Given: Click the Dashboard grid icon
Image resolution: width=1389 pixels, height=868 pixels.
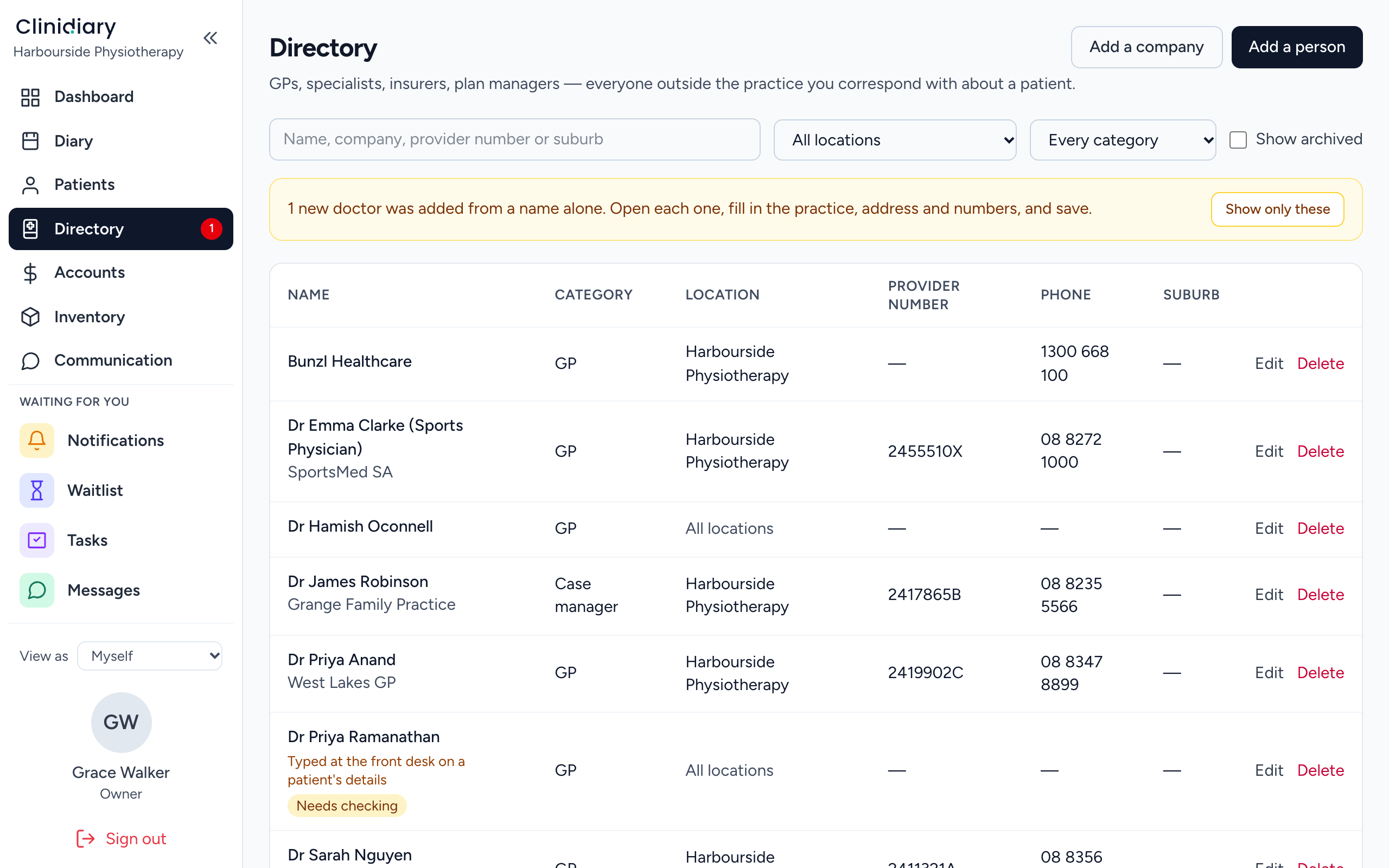Looking at the screenshot, I should coord(30,97).
